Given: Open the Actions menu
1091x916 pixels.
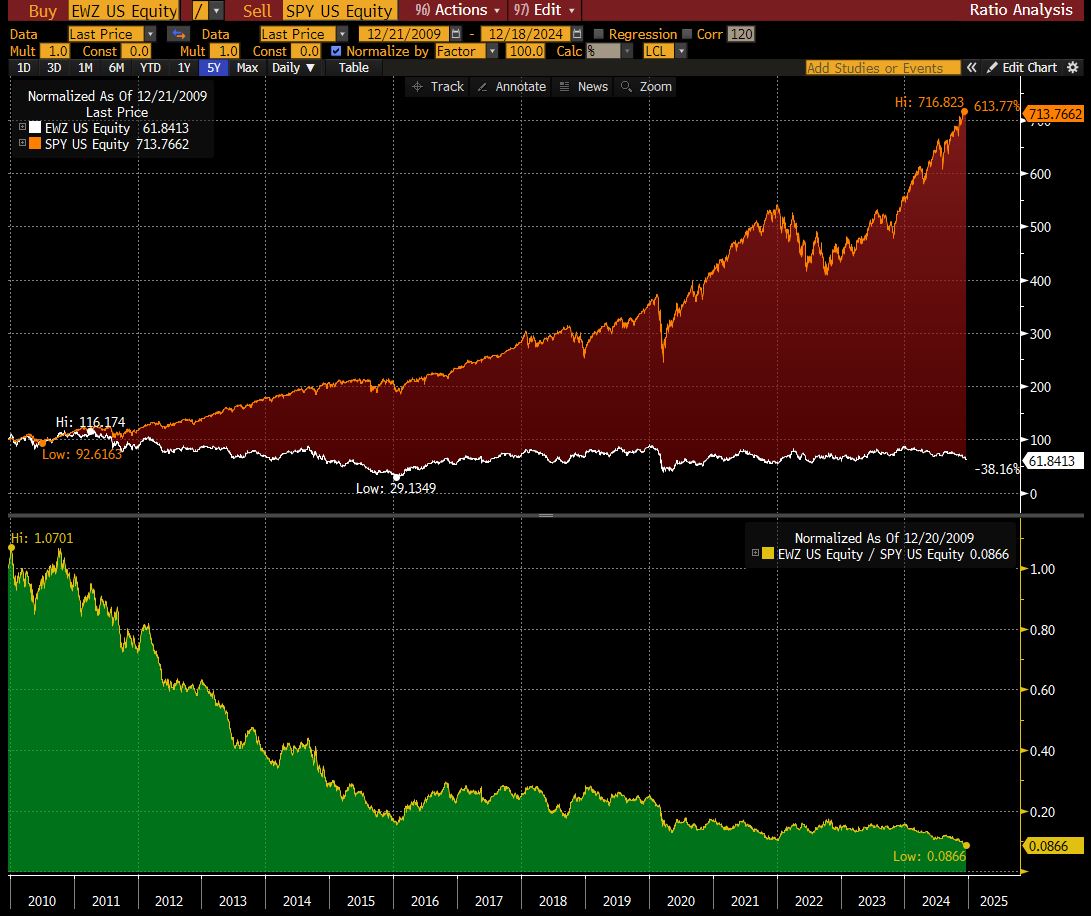Looking at the screenshot, I should click(457, 10).
